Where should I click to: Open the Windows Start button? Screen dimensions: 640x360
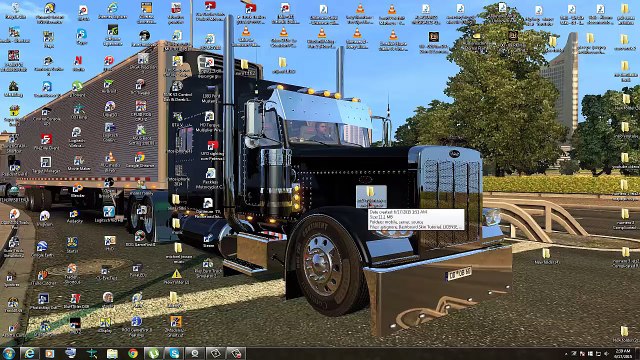tap(9, 353)
